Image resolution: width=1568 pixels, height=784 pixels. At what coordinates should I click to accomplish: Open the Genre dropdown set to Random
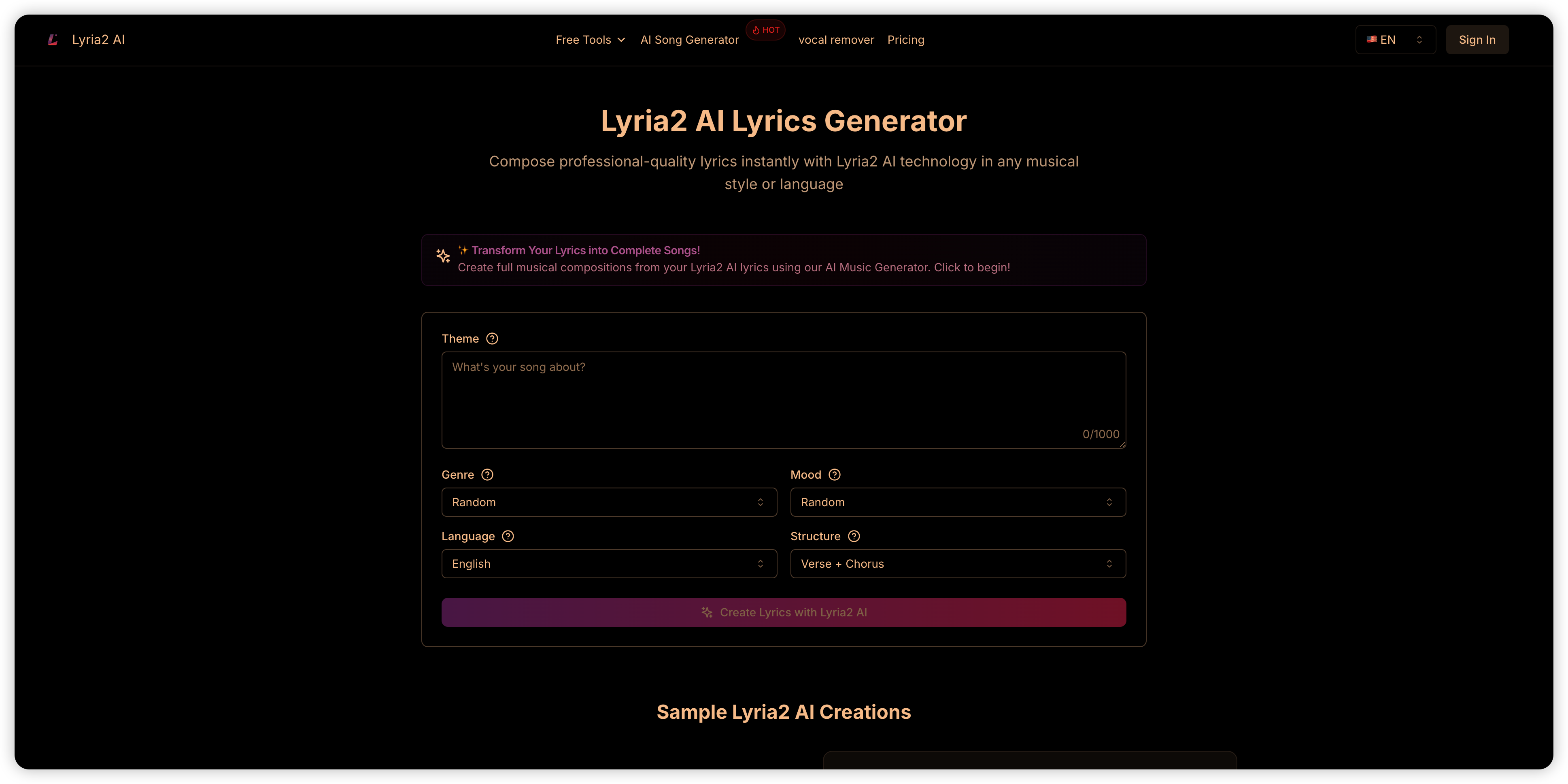(609, 502)
